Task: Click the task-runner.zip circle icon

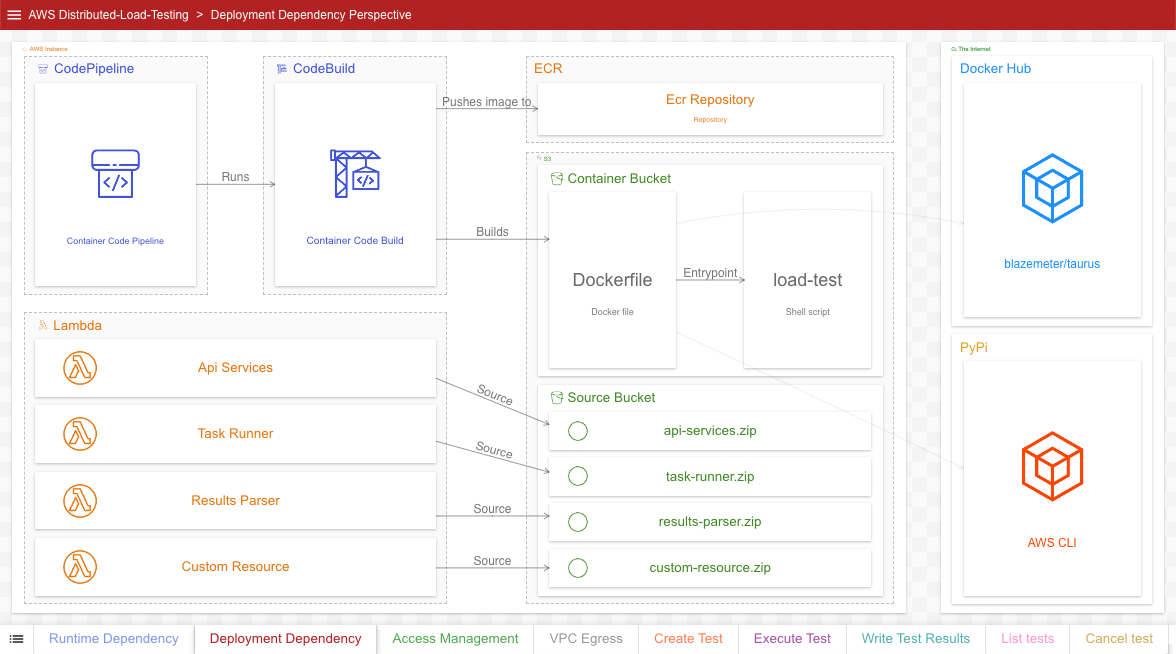Action: pyautogui.click(x=578, y=476)
